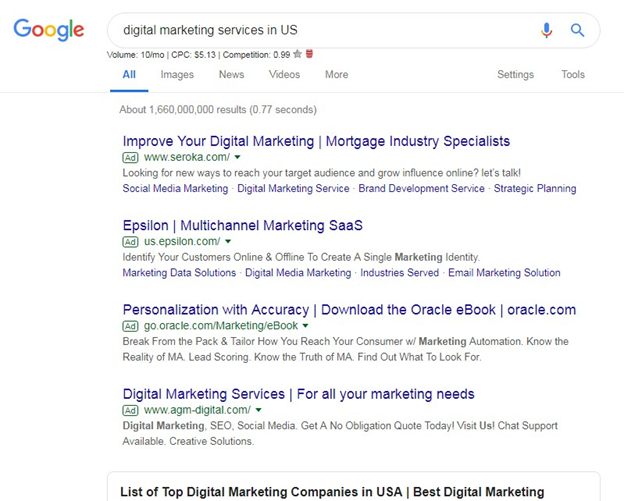Screen dimensions: 624x501
Task: Click the star icon beside Competition score
Action: 297,54
